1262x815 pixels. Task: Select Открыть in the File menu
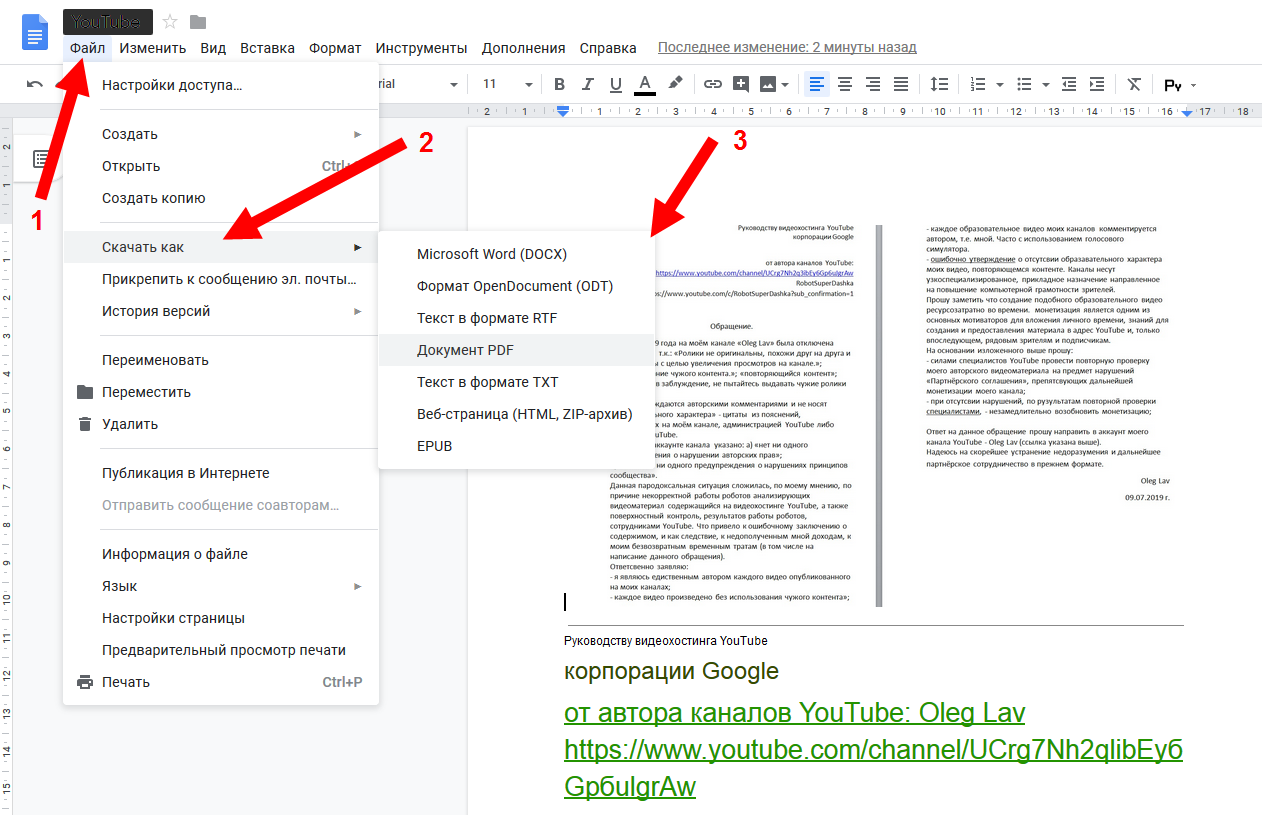coord(221,166)
